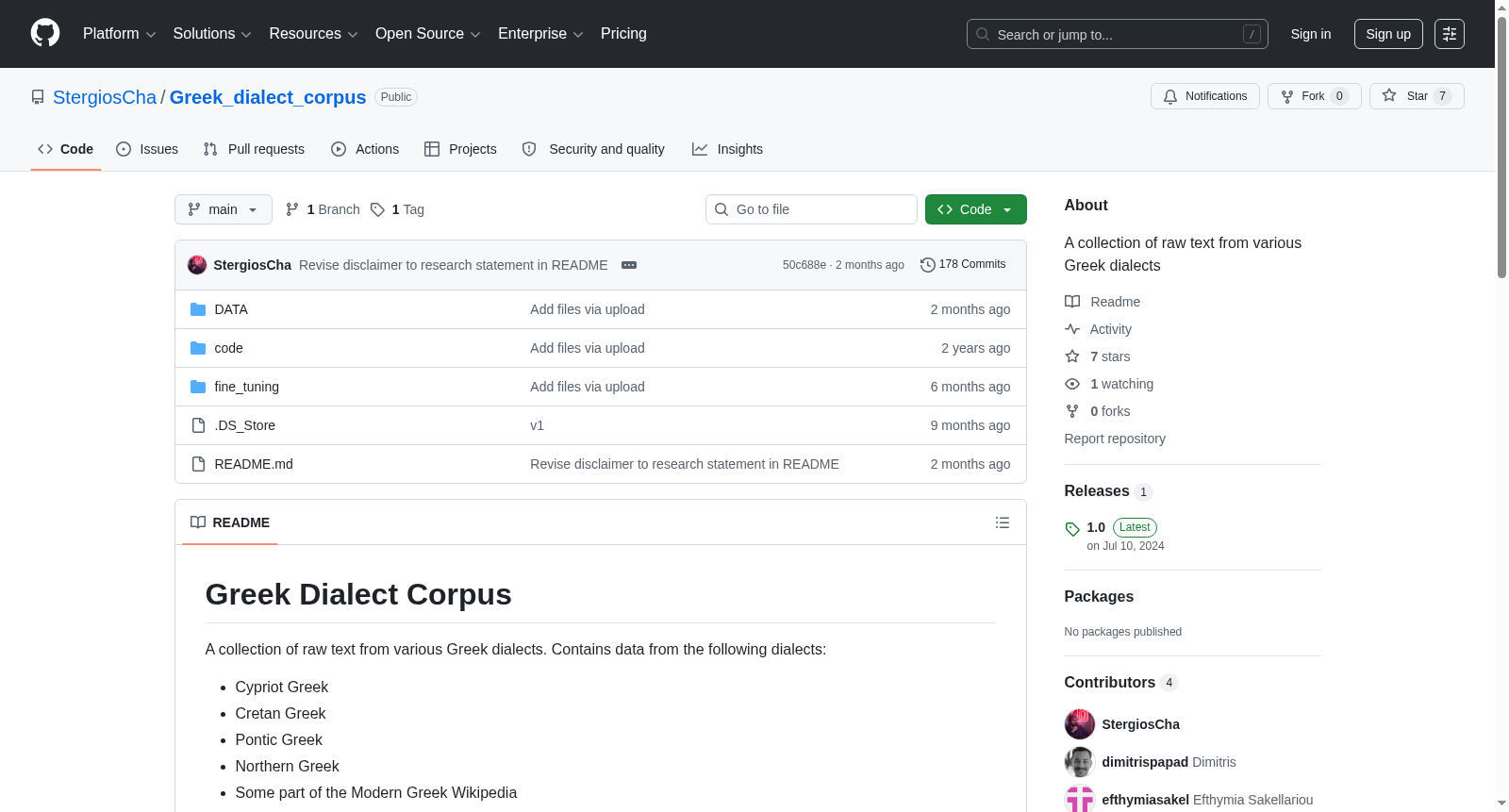Fork this repository
The width and height of the screenshot is (1509, 812).
coord(1314,96)
